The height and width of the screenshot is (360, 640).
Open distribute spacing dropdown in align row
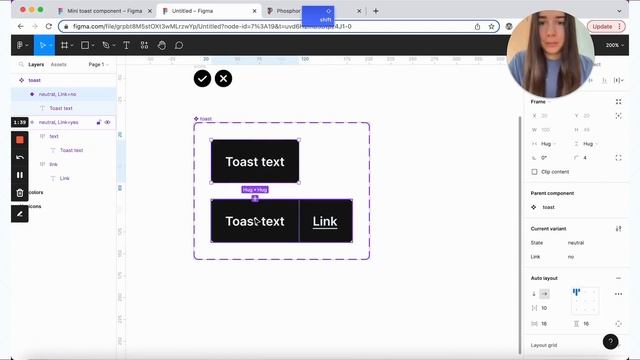click(x=619, y=80)
